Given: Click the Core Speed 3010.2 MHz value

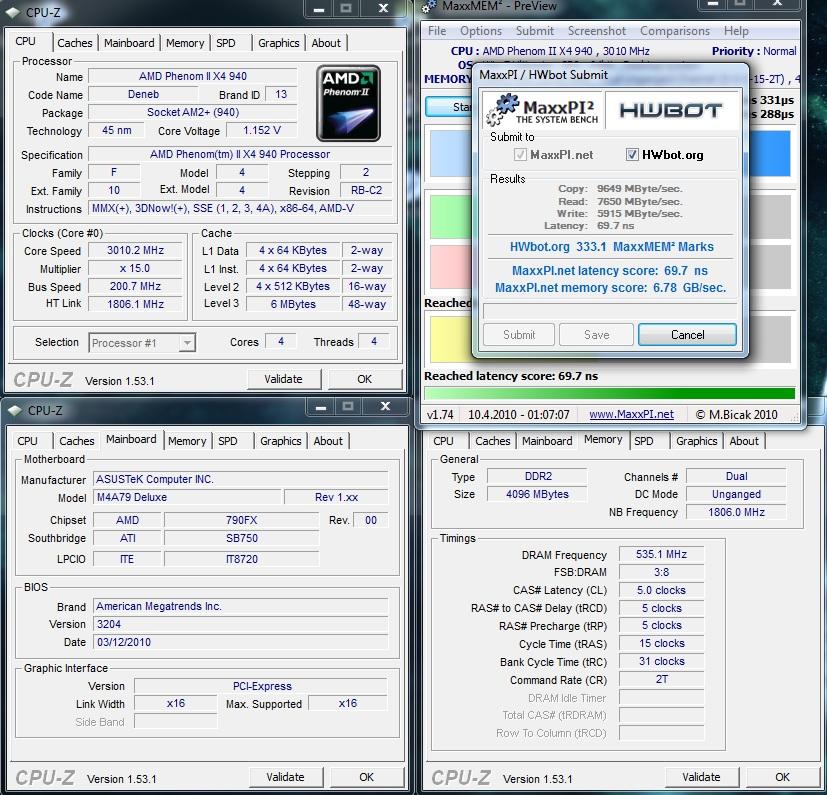Looking at the screenshot, I should pyautogui.click(x=135, y=250).
